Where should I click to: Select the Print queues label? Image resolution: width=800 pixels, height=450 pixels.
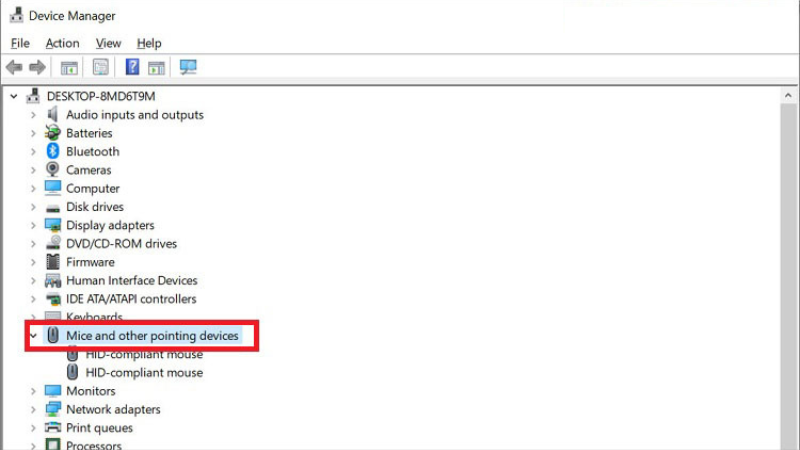(99, 428)
